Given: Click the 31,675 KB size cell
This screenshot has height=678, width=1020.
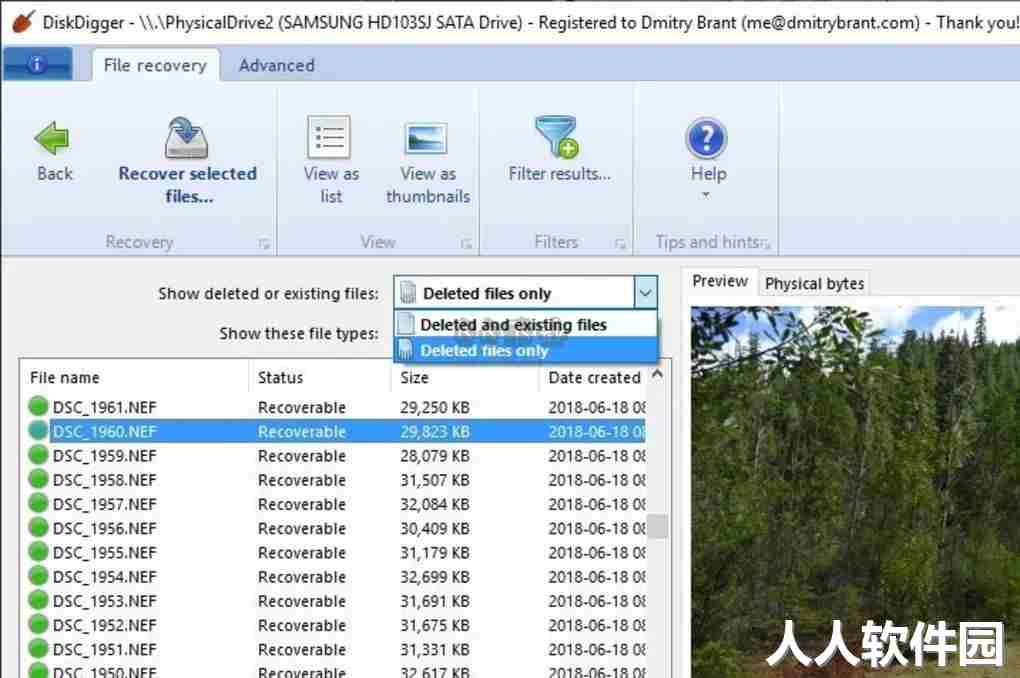Looking at the screenshot, I should pos(435,625).
